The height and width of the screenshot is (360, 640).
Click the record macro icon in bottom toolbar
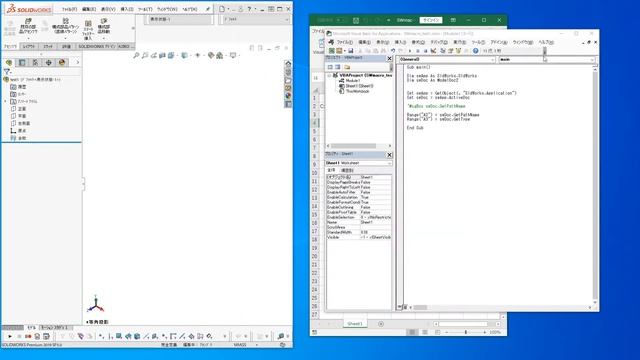coord(28,336)
